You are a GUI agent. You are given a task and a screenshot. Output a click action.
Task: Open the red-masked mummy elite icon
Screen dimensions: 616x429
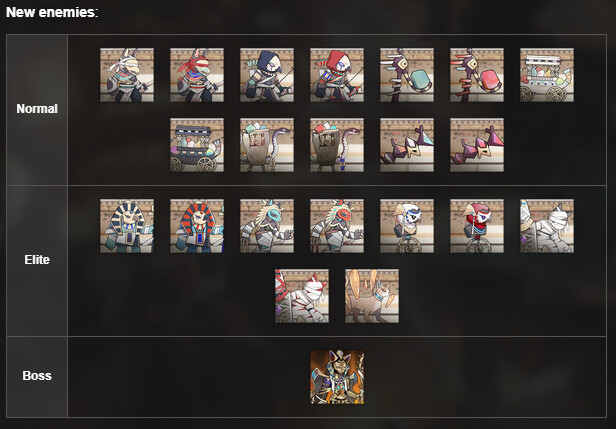(337, 226)
